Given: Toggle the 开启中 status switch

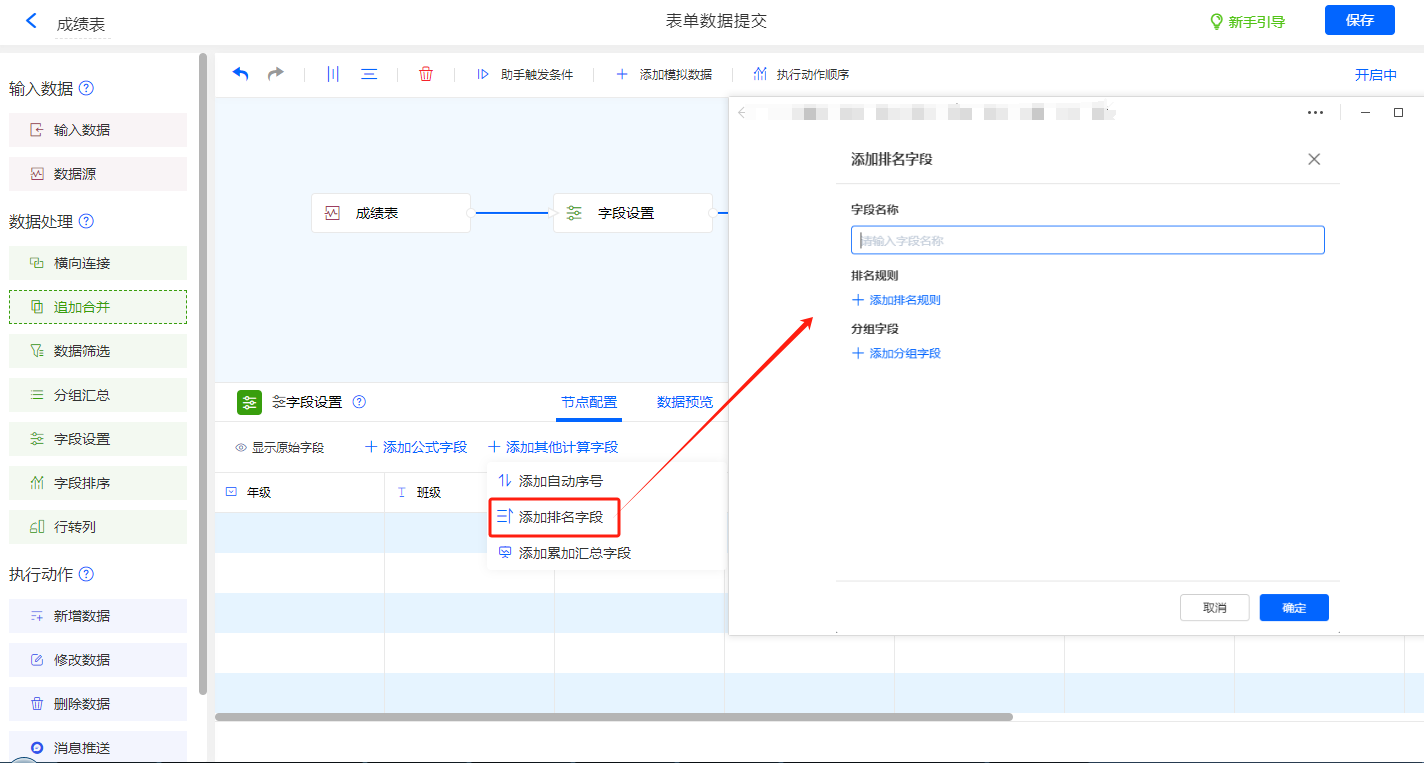Looking at the screenshot, I should (x=1375, y=75).
